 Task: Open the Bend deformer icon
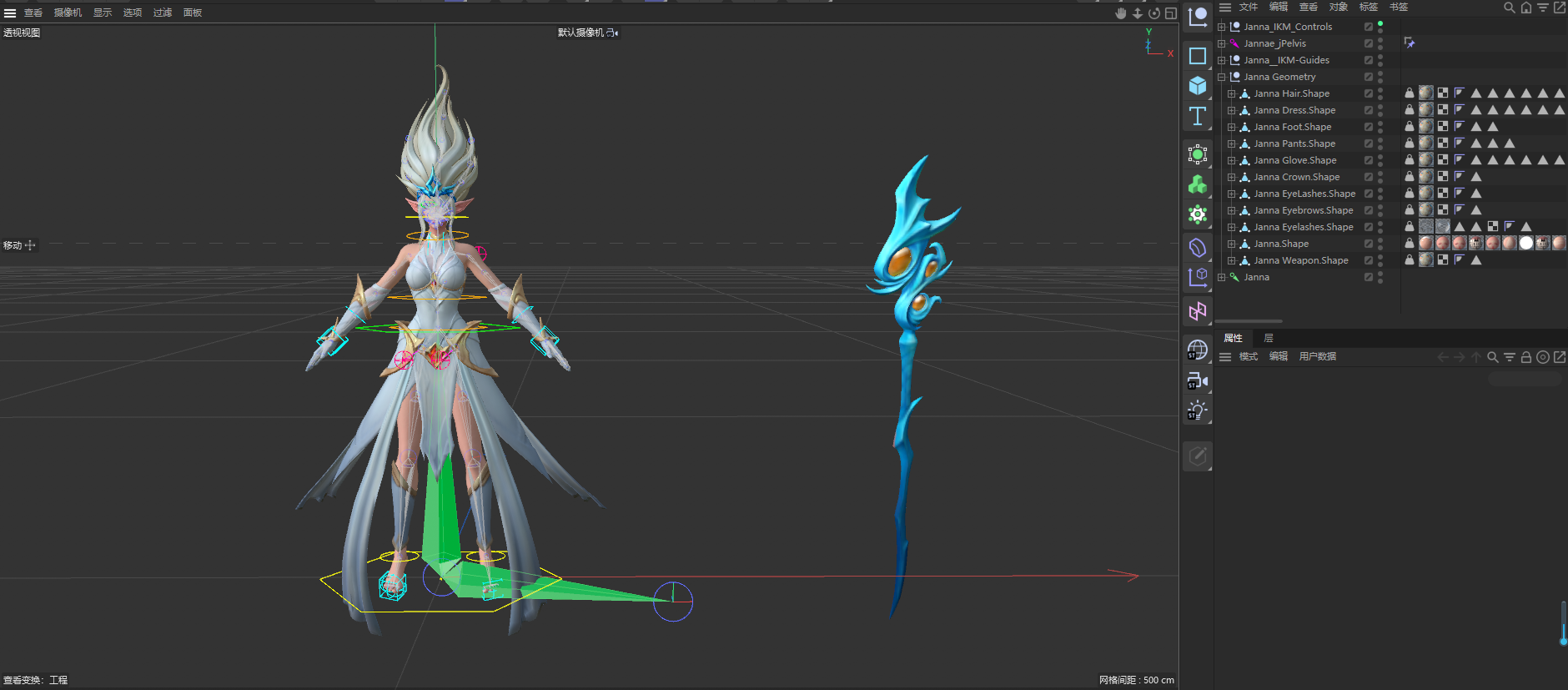click(1198, 248)
